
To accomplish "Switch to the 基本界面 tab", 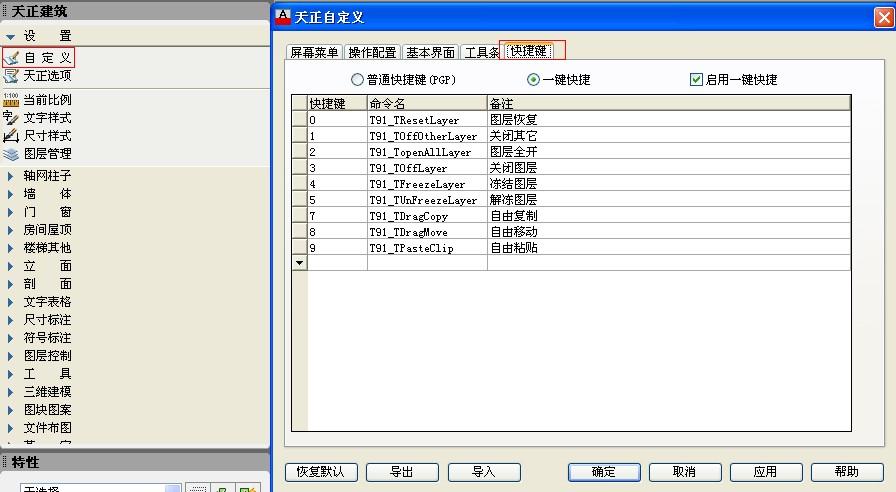I will (430, 53).
